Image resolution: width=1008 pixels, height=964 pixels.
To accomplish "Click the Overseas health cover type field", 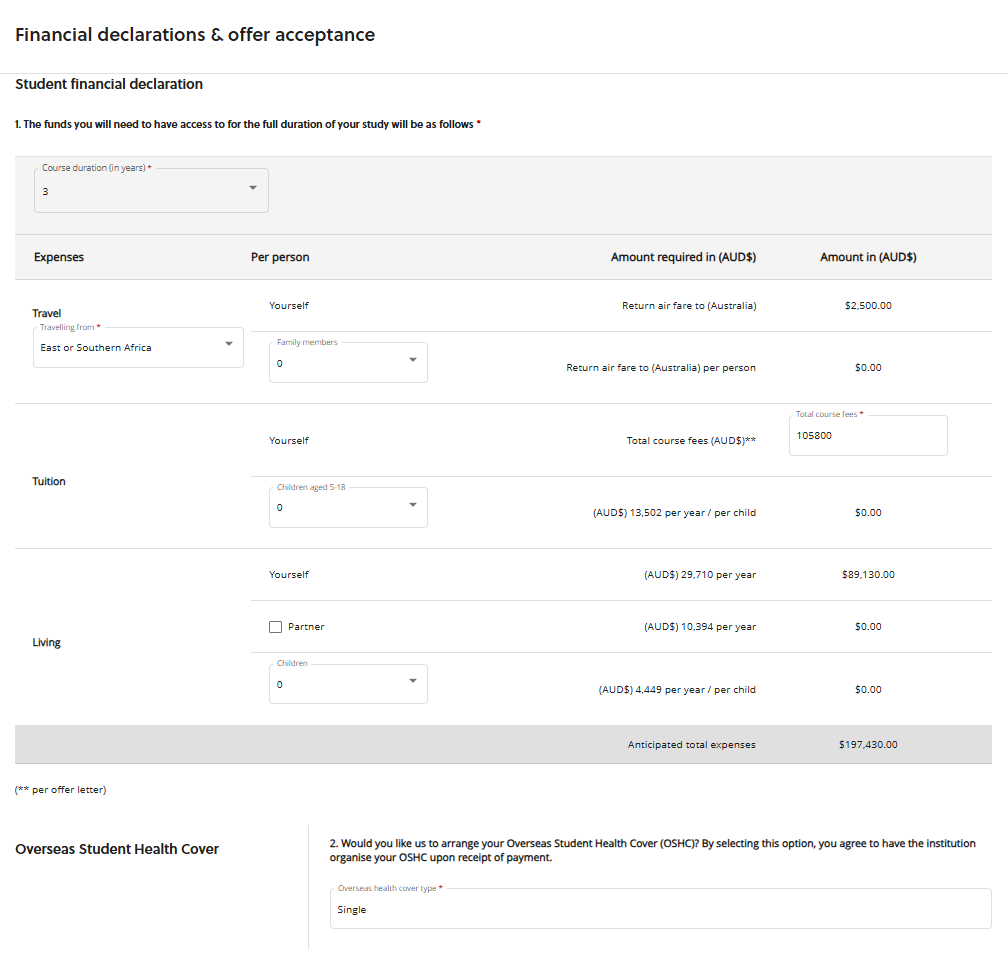I will tap(660, 910).
